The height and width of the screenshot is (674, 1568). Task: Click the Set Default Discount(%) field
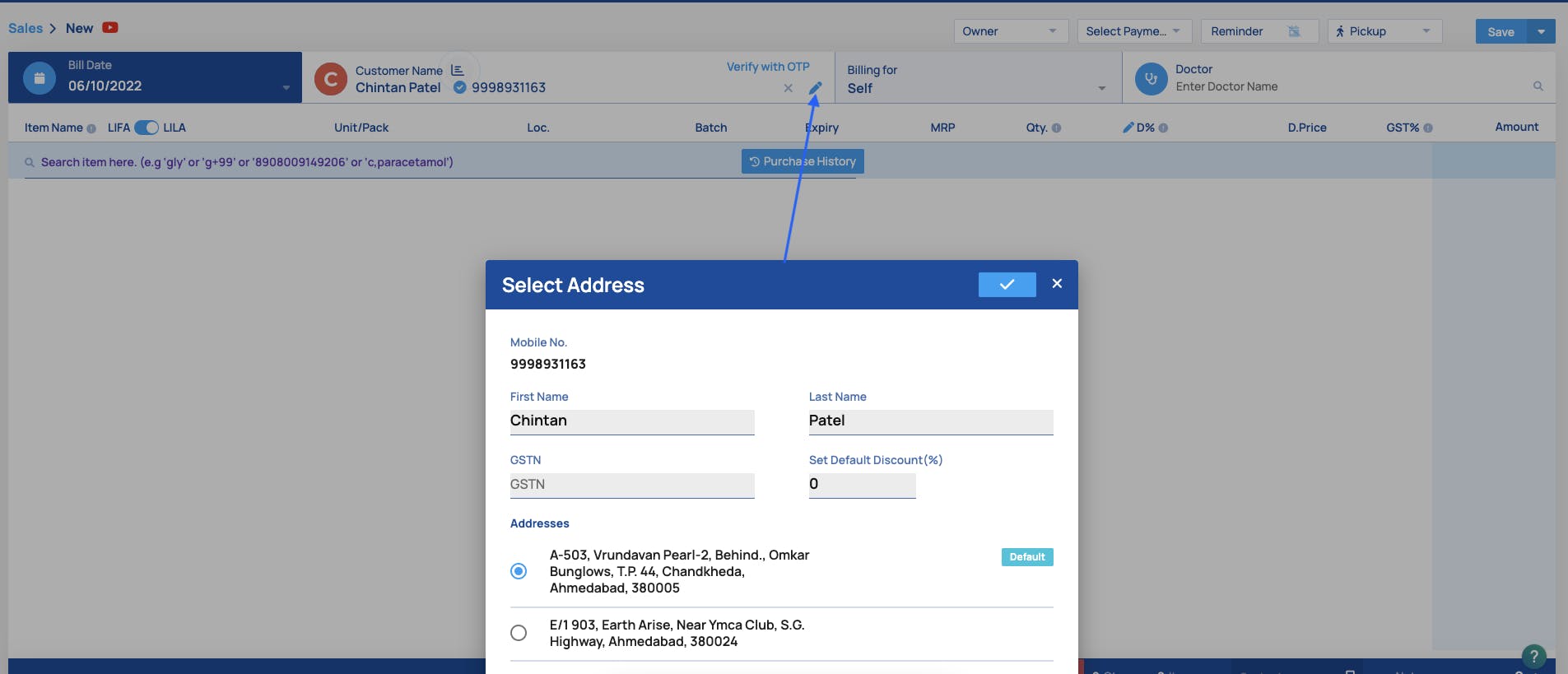[862, 485]
